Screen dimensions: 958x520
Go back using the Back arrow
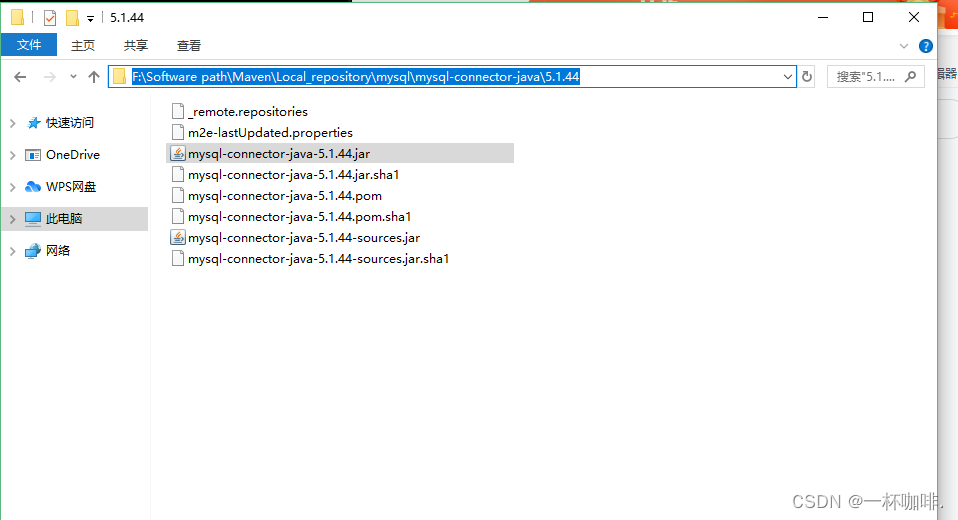20,77
